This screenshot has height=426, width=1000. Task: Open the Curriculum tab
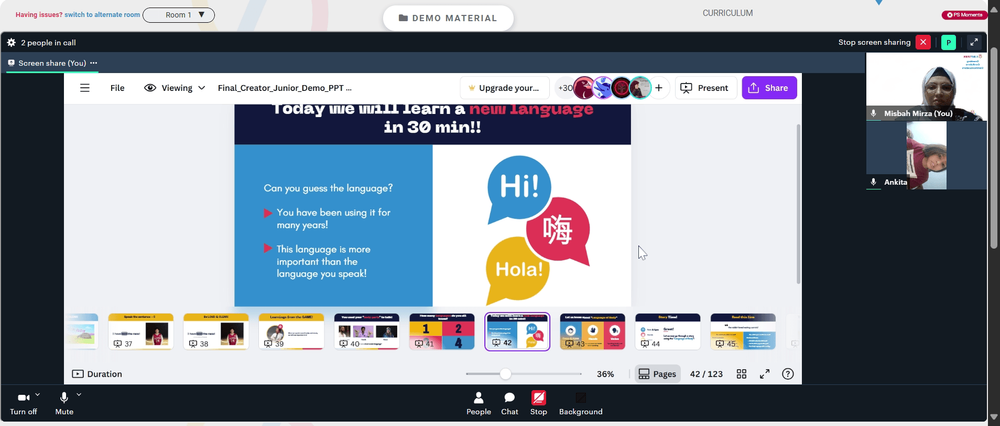click(728, 13)
